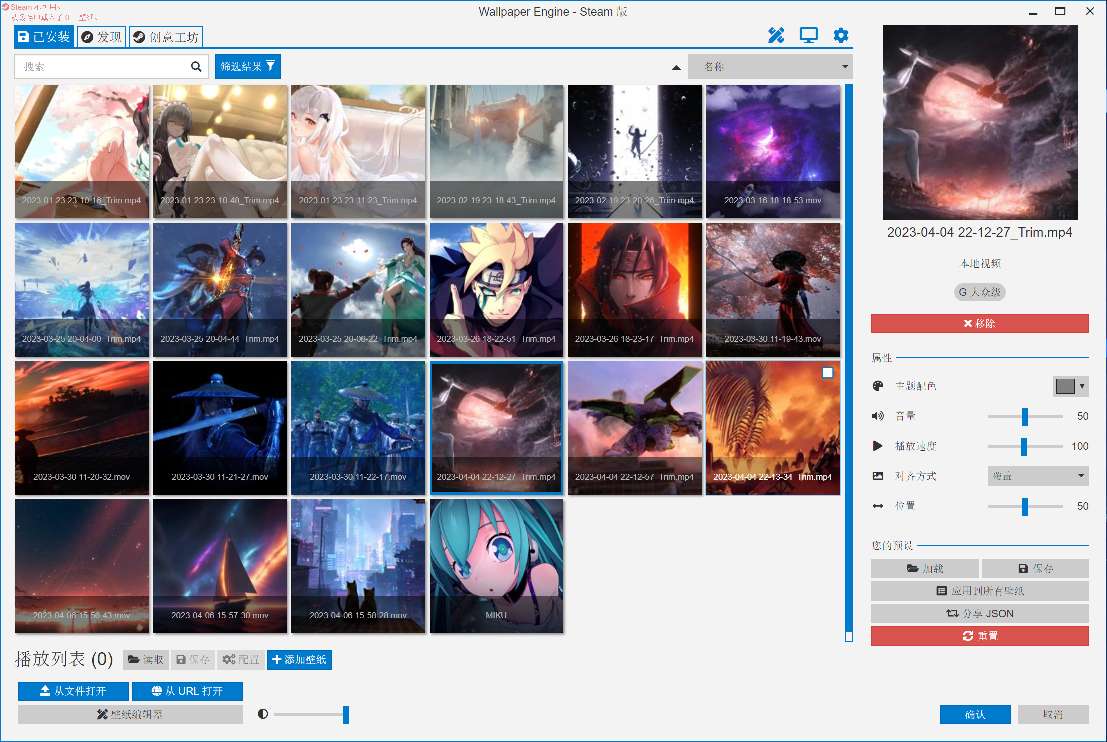Viewport: 1107px width, 742px height.
Task: Click the volume speaker icon
Action: point(878,416)
